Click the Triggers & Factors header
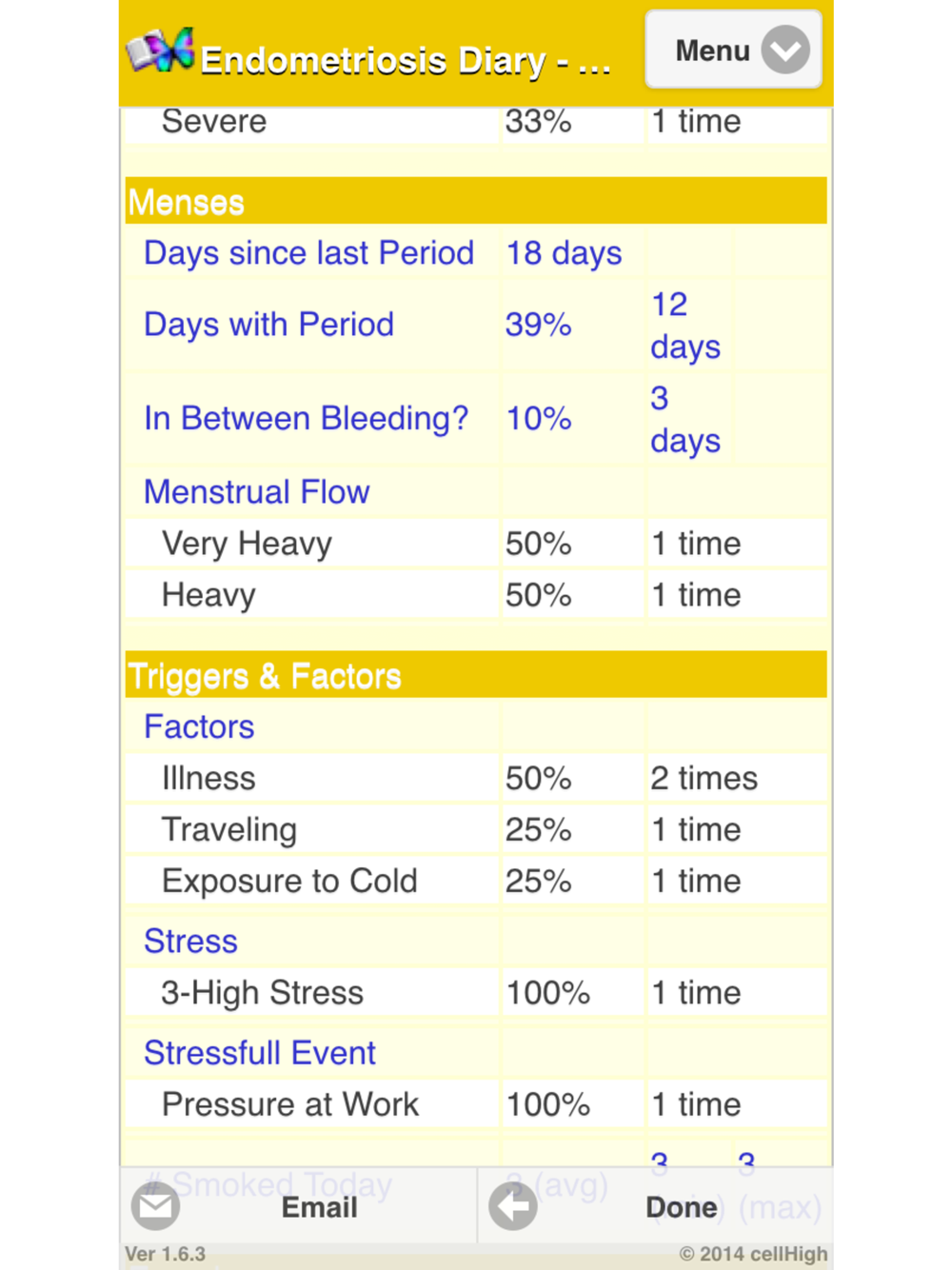The width and height of the screenshot is (952, 1270). tap(265, 676)
